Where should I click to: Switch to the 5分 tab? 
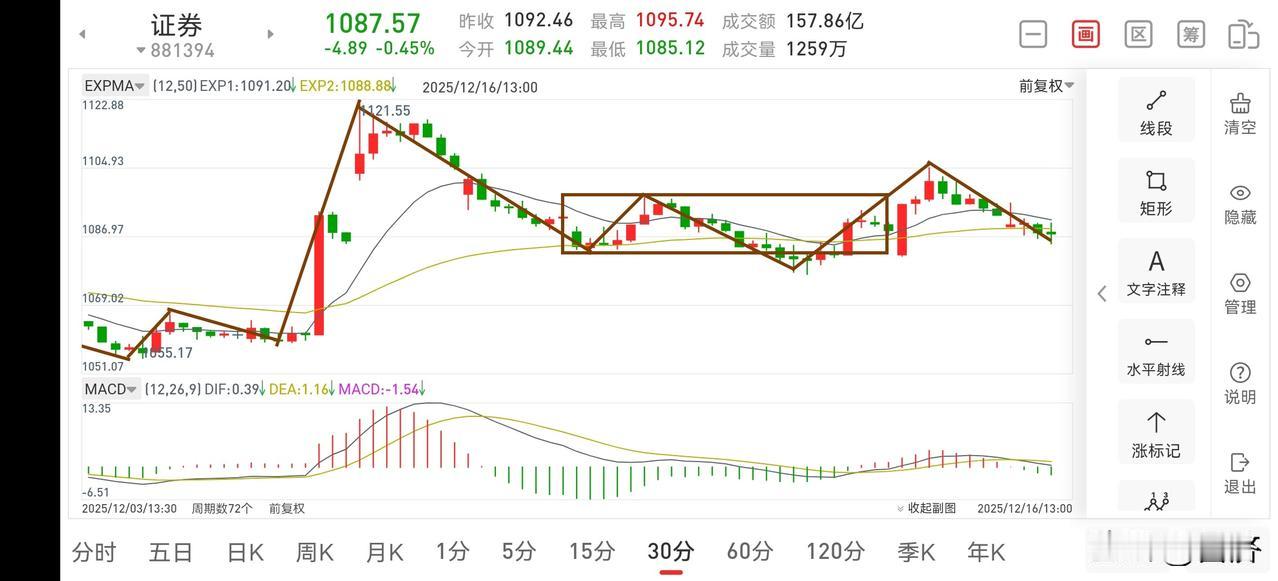click(519, 551)
